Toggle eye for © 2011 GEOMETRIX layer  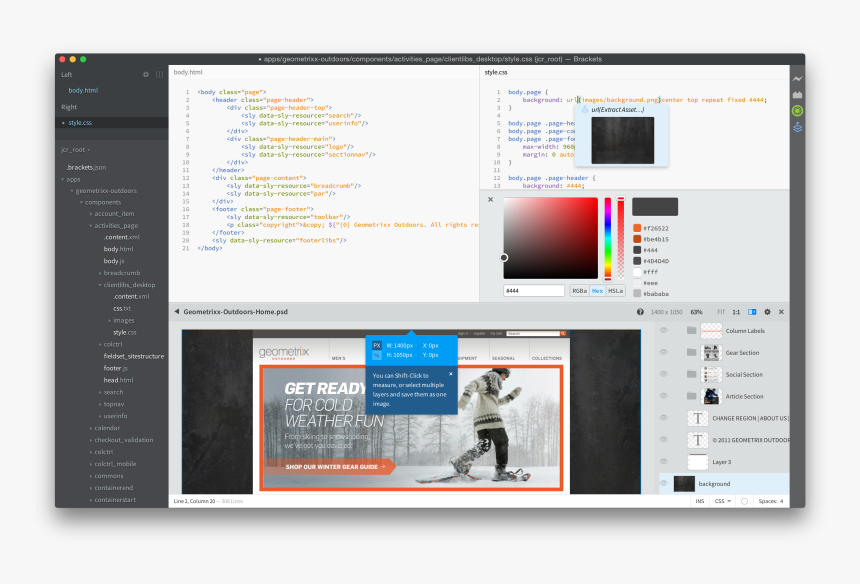[x=664, y=440]
